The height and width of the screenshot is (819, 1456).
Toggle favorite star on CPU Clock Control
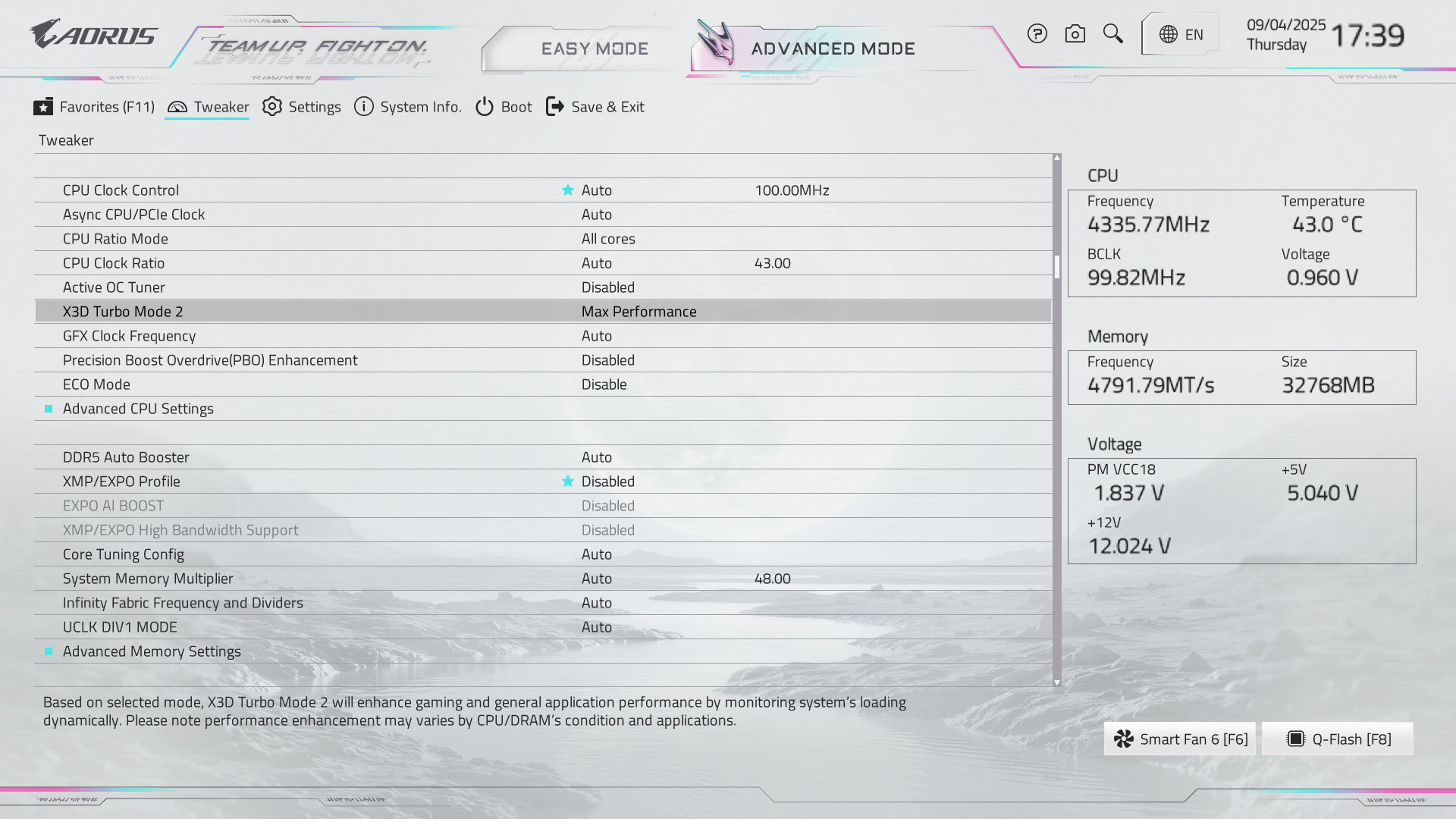(x=567, y=190)
